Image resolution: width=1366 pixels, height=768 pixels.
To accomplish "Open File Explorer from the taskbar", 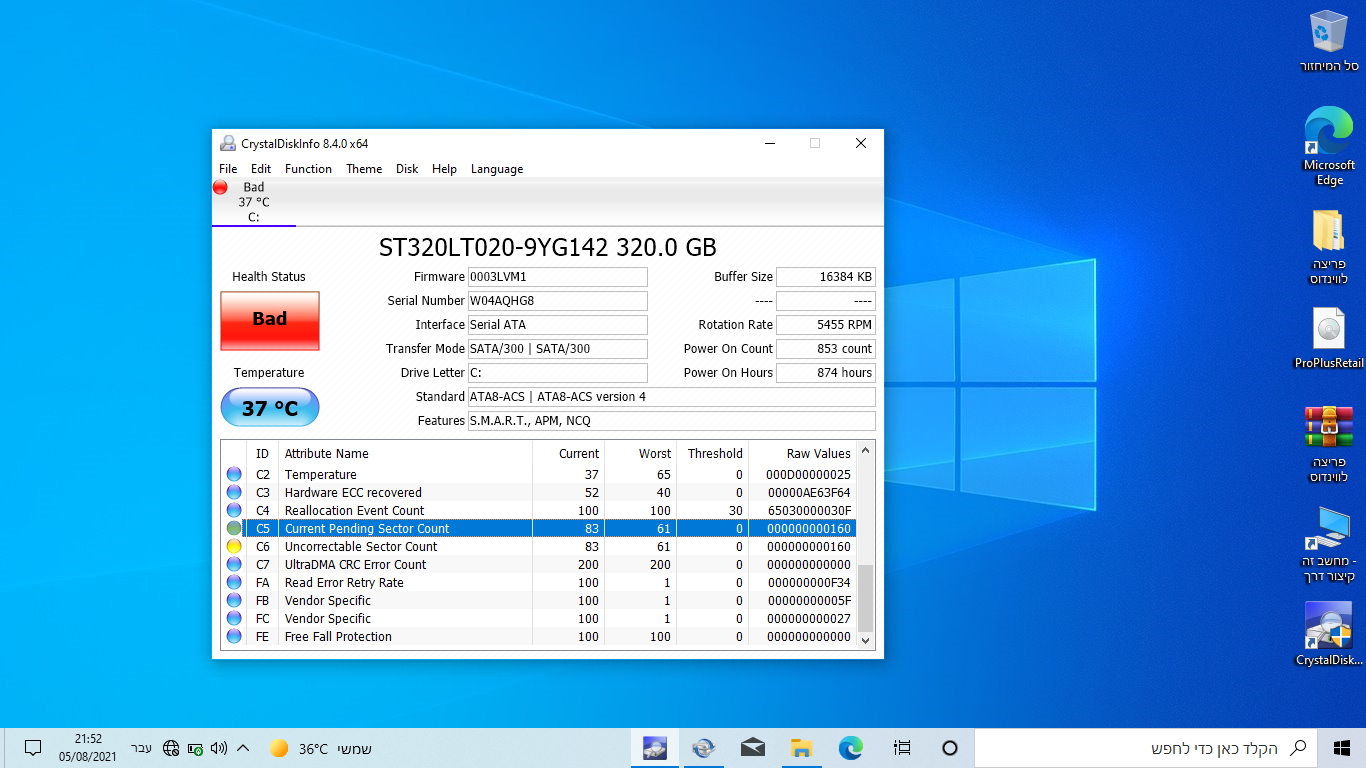I will point(801,747).
